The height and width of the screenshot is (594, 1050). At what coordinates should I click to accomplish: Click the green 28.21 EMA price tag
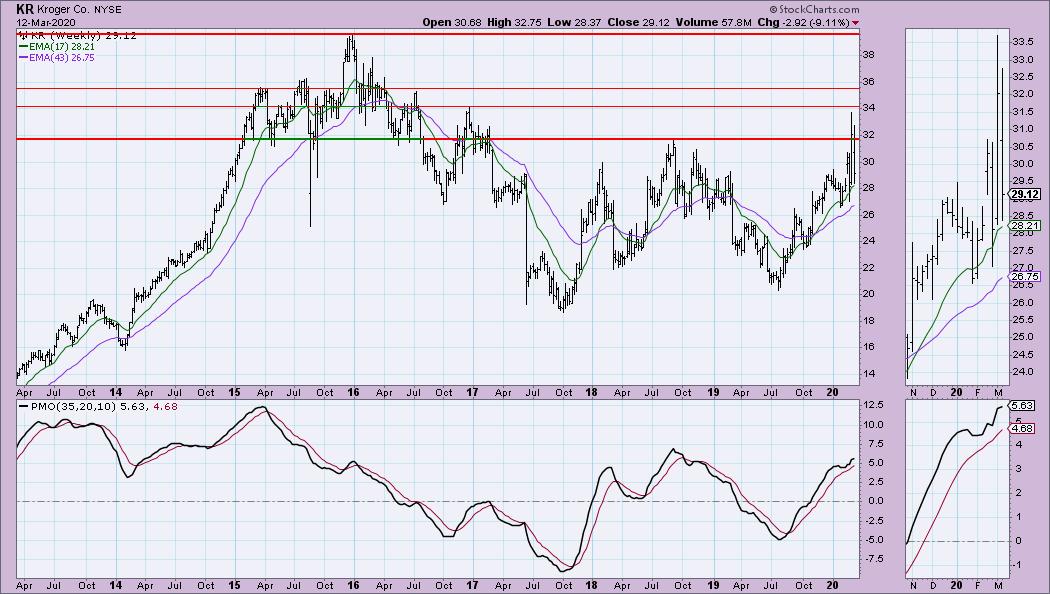(1025, 226)
